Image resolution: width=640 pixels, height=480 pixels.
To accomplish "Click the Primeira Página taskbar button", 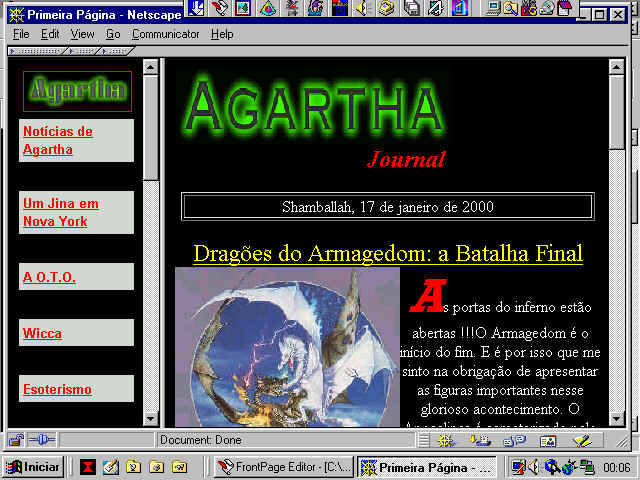I will click(427, 467).
